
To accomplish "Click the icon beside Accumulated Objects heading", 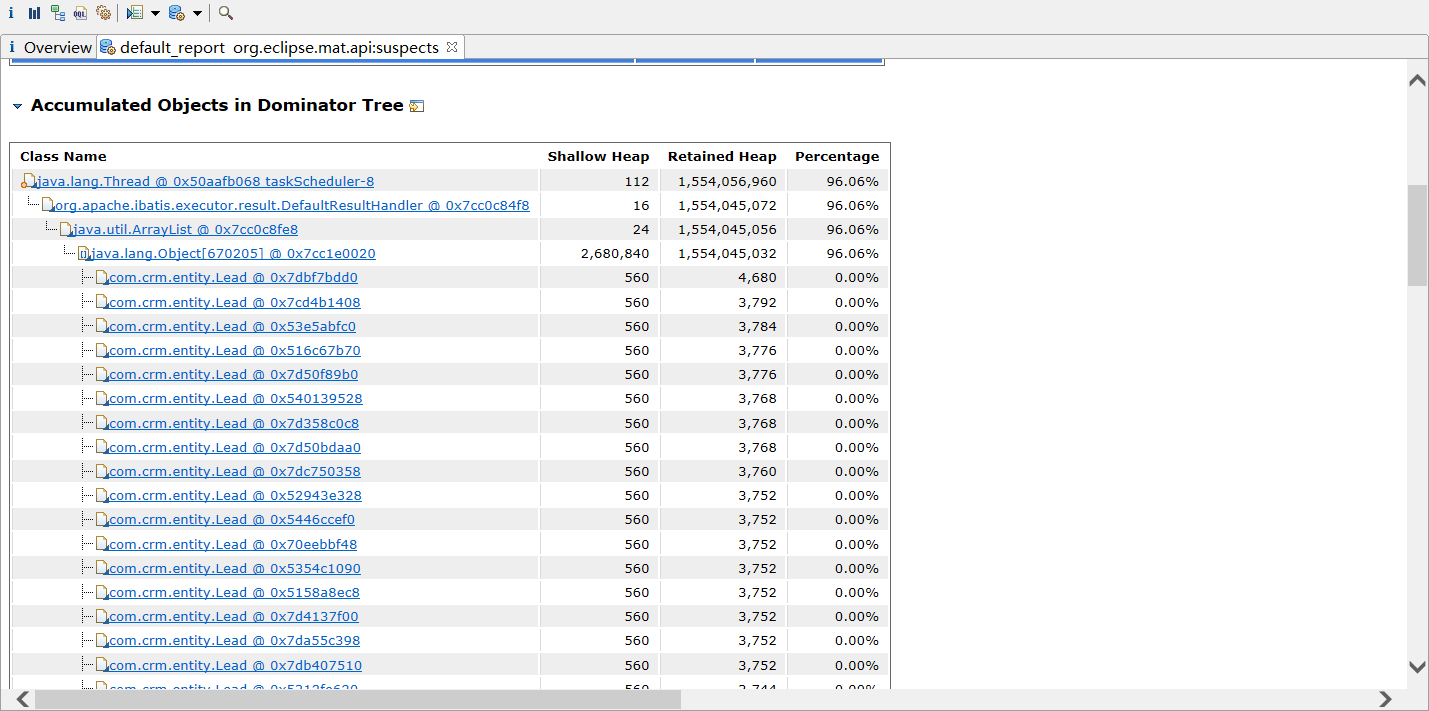I will [417, 106].
